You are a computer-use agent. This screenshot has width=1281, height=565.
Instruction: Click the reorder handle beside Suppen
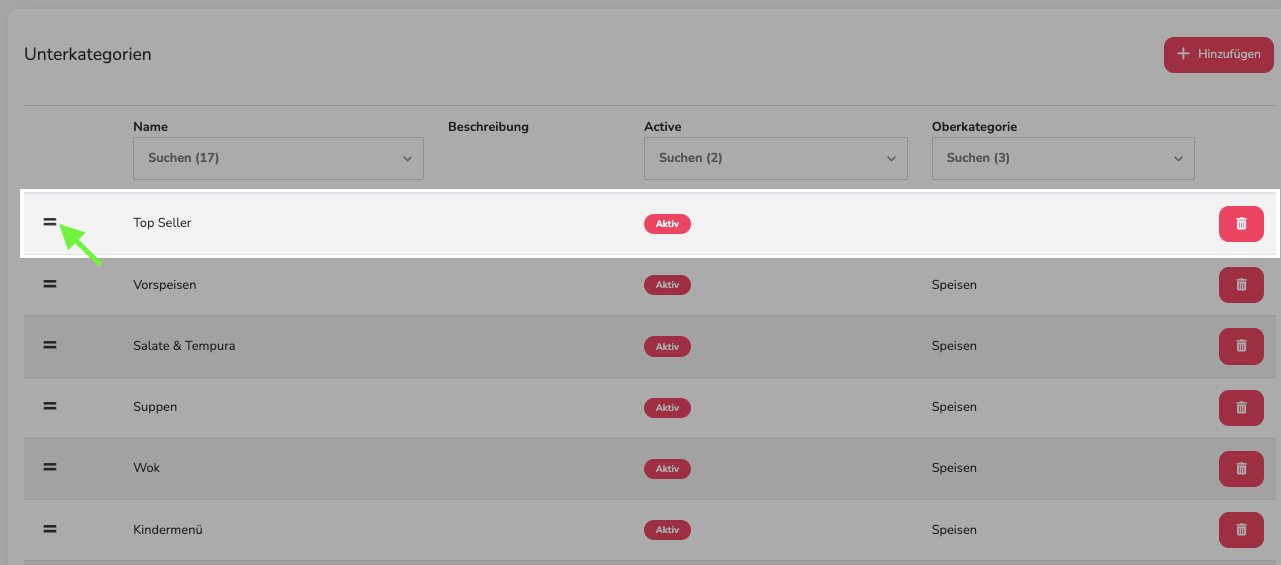click(x=50, y=406)
